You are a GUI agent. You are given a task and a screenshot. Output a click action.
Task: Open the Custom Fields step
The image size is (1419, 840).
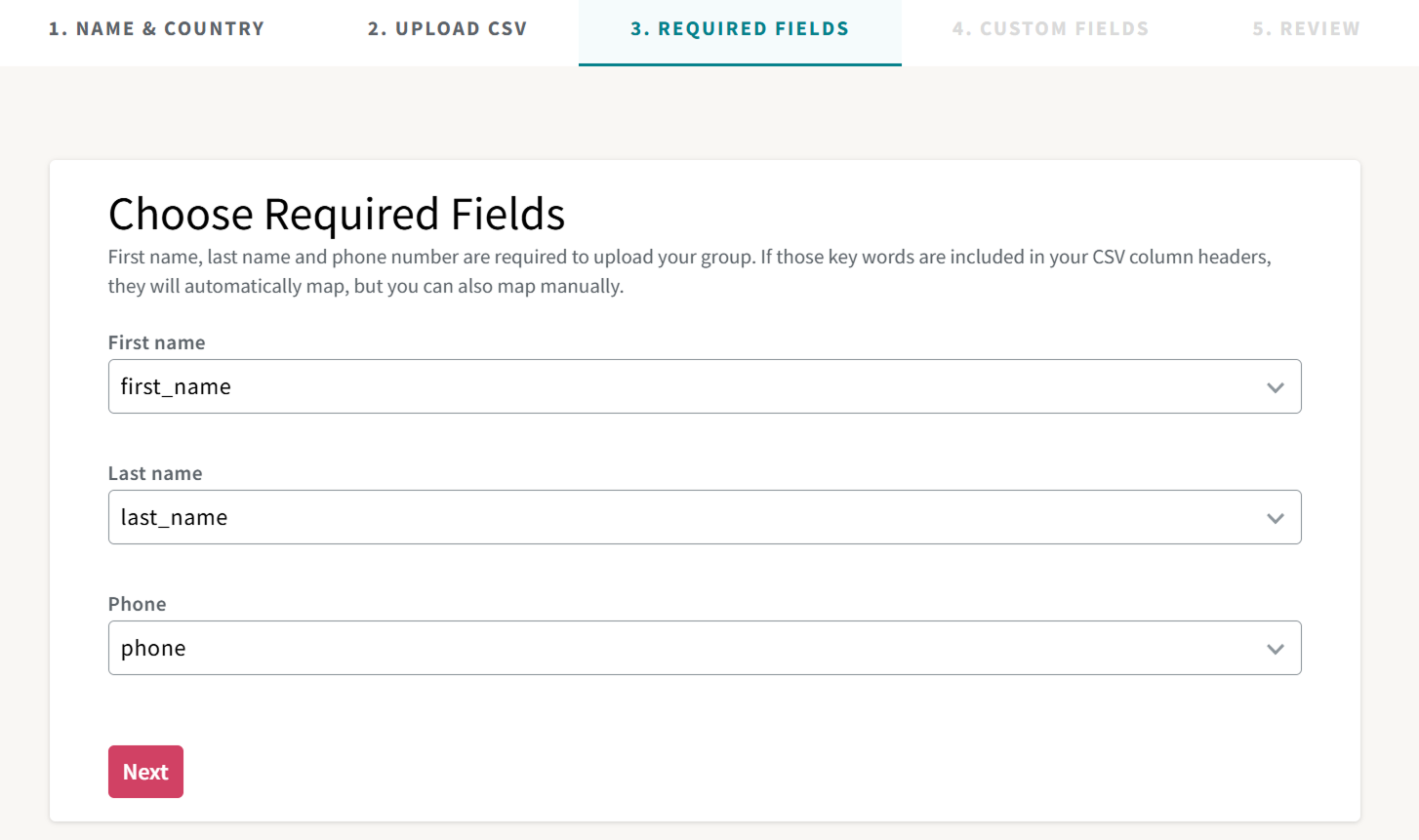(1050, 28)
